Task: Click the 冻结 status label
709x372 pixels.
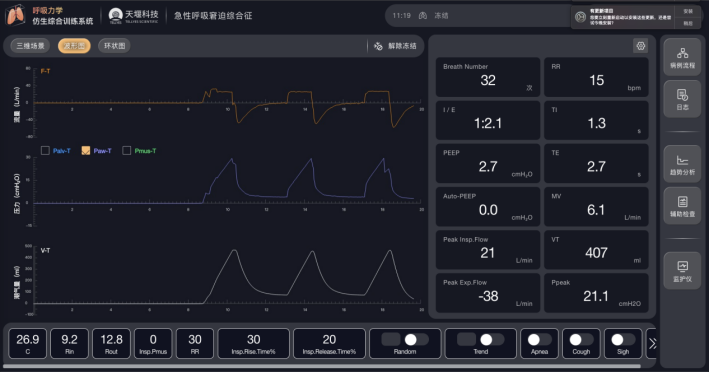Action: [441, 15]
